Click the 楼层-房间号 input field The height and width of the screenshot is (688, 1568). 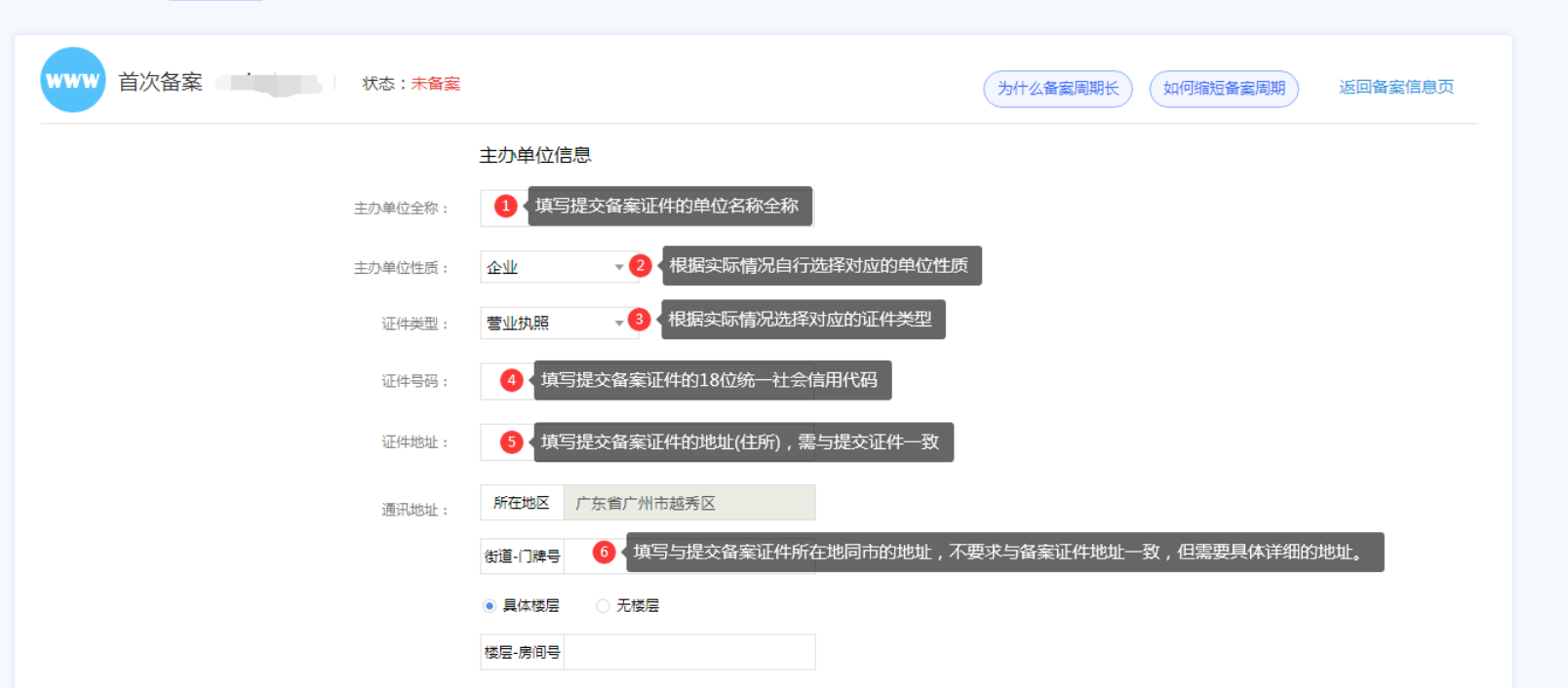click(688, 652)
